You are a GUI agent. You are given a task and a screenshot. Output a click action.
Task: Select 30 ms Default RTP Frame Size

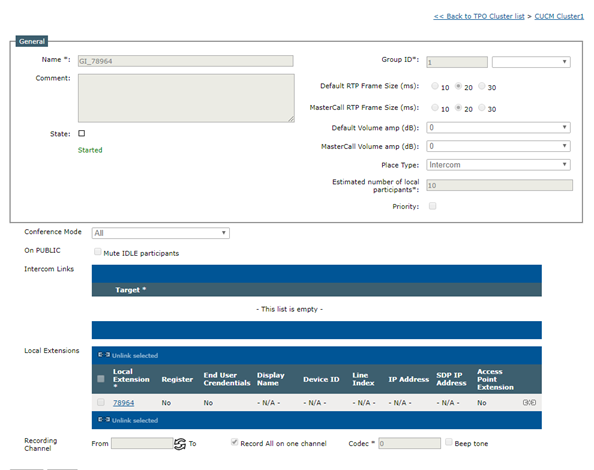coord(481,86)
